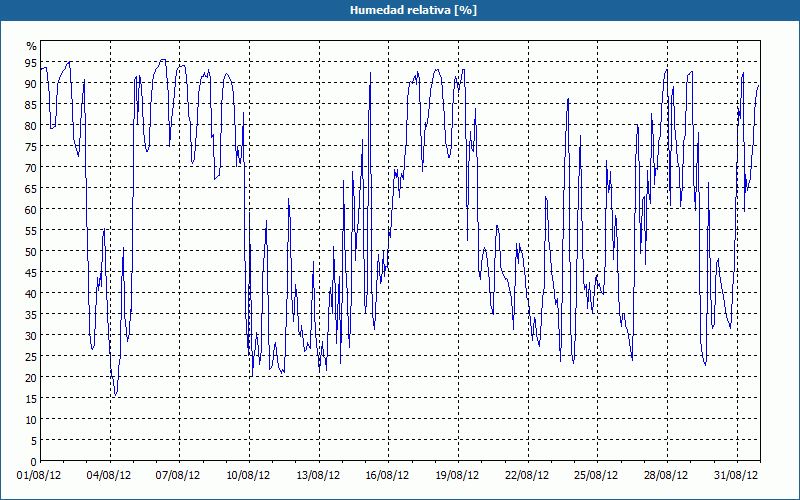The image size is (800, 500).
Task: Click the 75 value on Y axis
Action: (31, 146)
